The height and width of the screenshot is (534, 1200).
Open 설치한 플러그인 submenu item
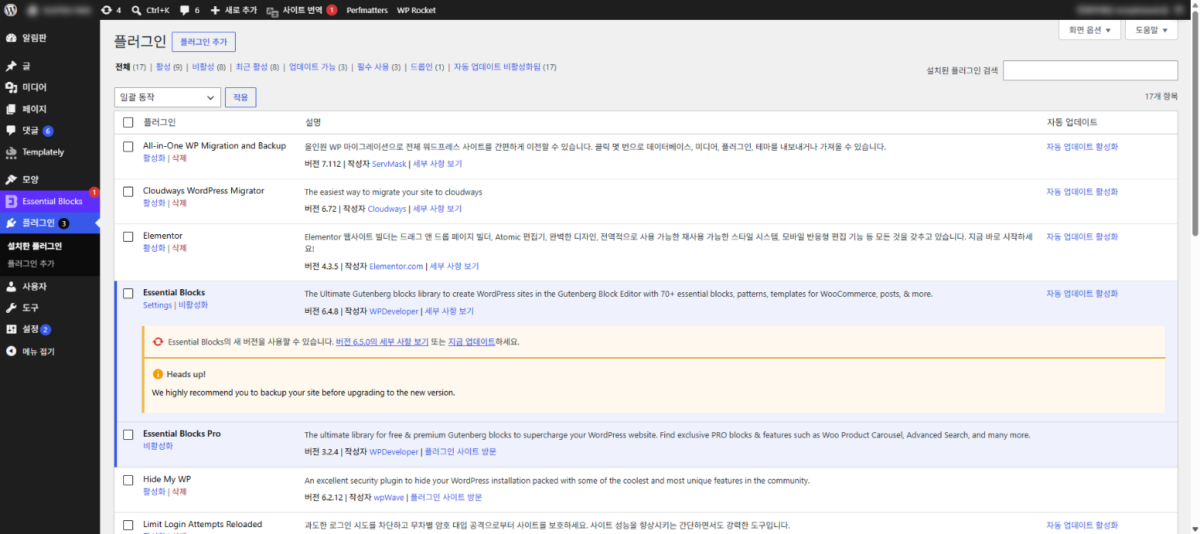click(34, 246)
